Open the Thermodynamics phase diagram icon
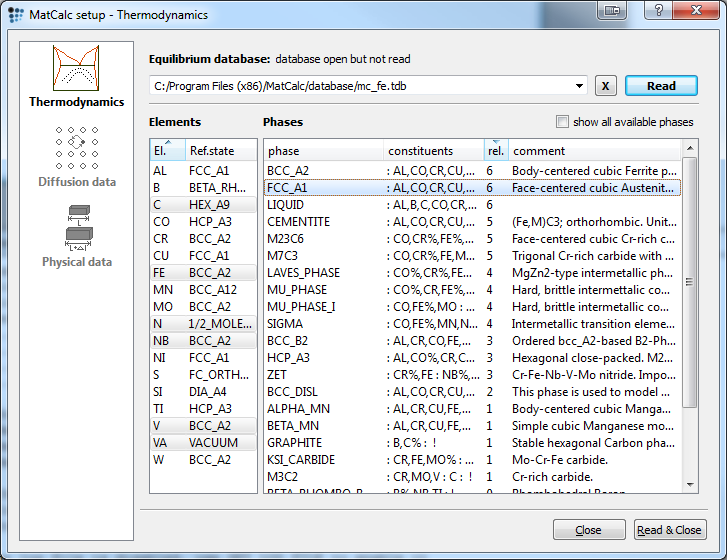This screenshot has height=560, width=727. [76, 68]
